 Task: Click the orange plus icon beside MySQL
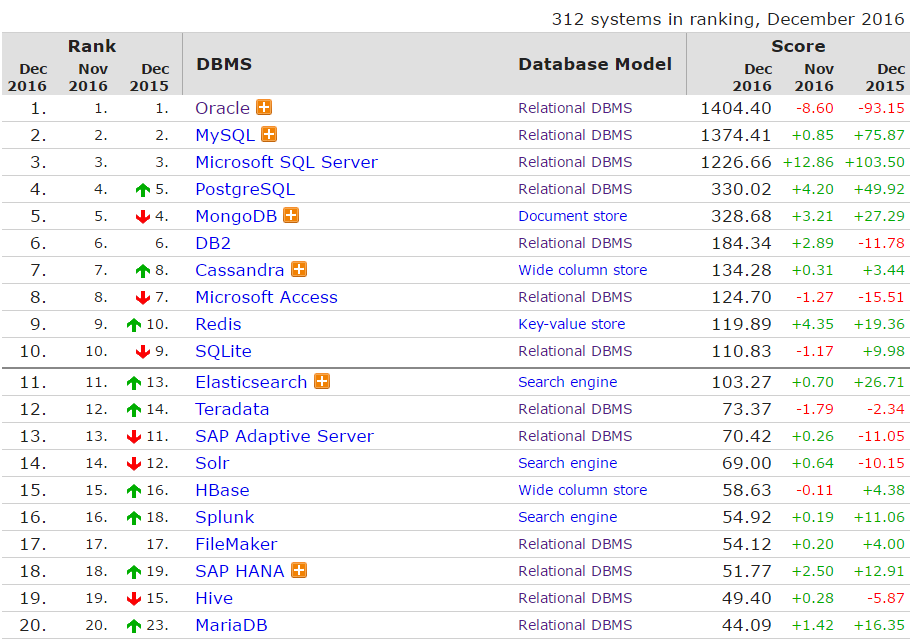pos(269,134)
